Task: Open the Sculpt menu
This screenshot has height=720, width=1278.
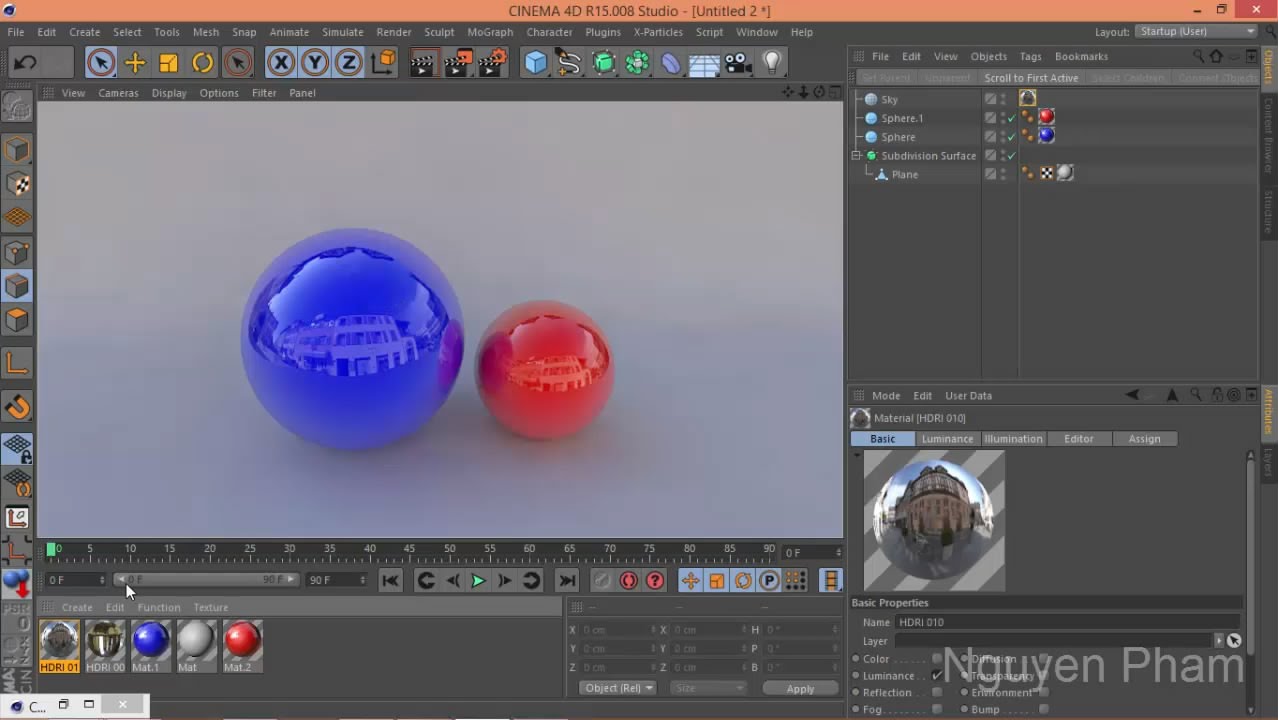Action: click(x=439, y=32)
